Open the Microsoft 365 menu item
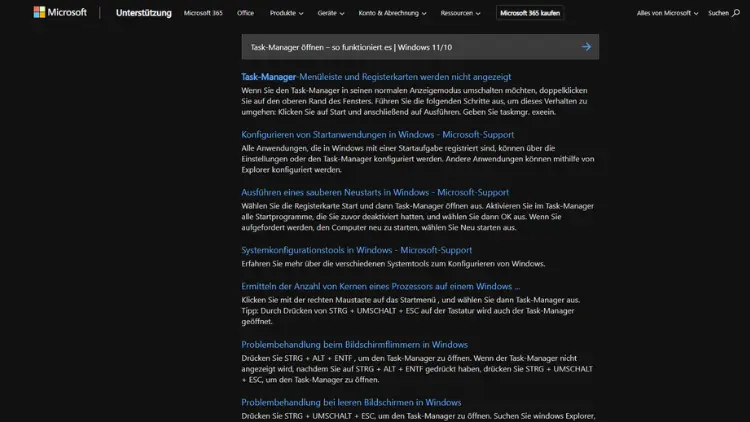This screenshot has width=750, height=422. tap(203, 13)
